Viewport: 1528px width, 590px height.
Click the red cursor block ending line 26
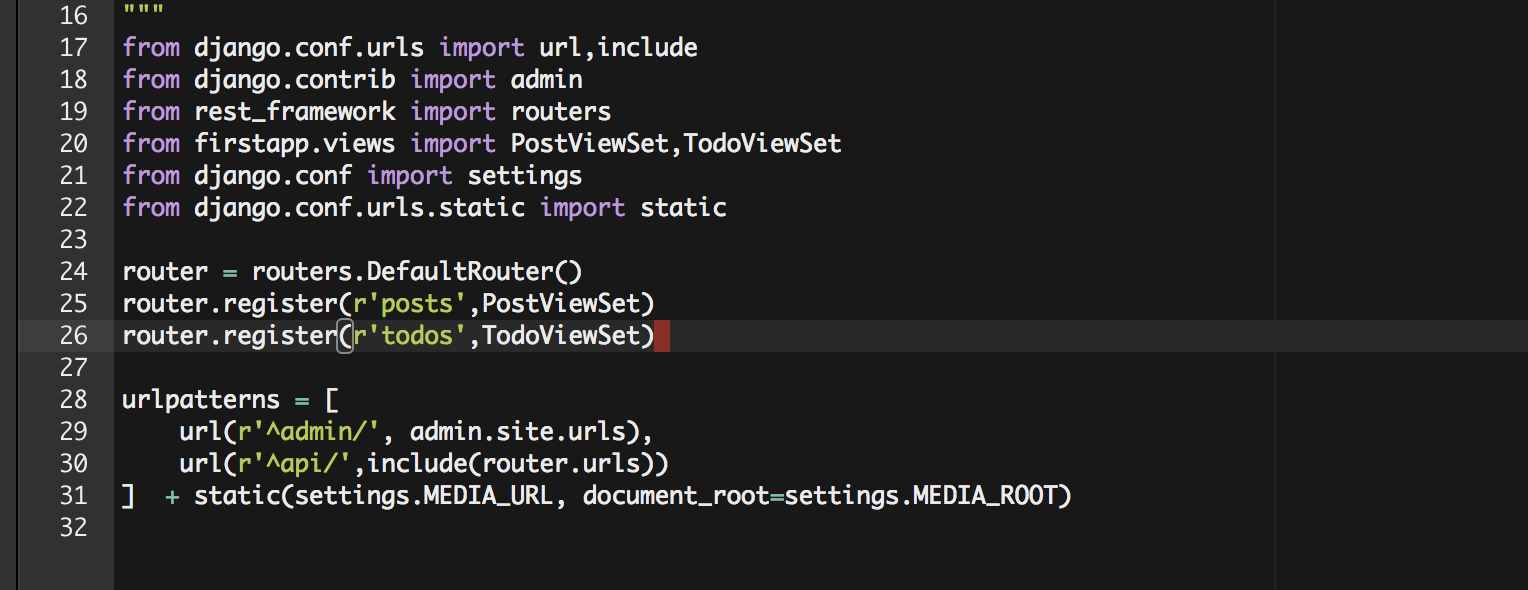tap(662, 336)
